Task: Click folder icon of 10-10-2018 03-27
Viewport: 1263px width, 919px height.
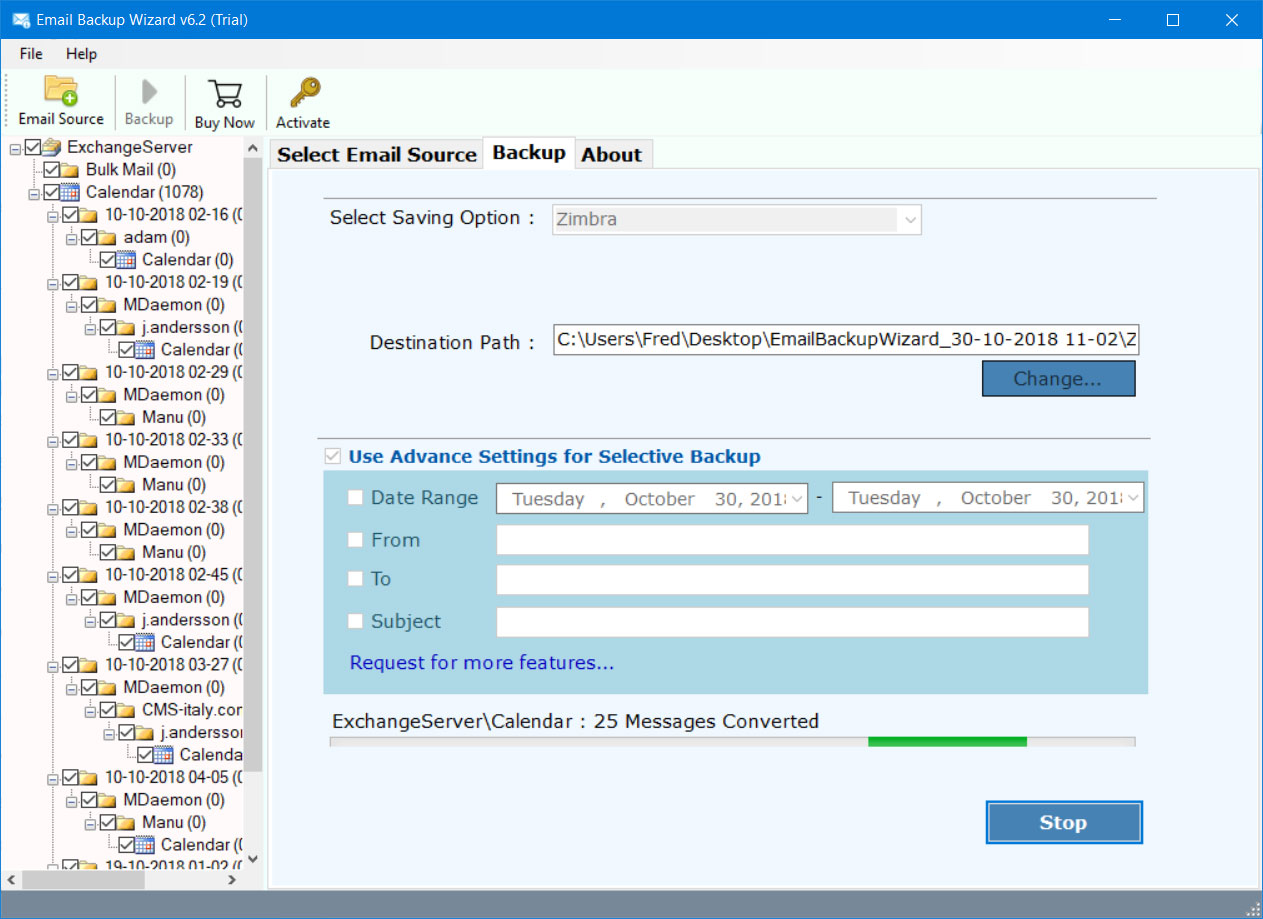Action: (89, 665)
